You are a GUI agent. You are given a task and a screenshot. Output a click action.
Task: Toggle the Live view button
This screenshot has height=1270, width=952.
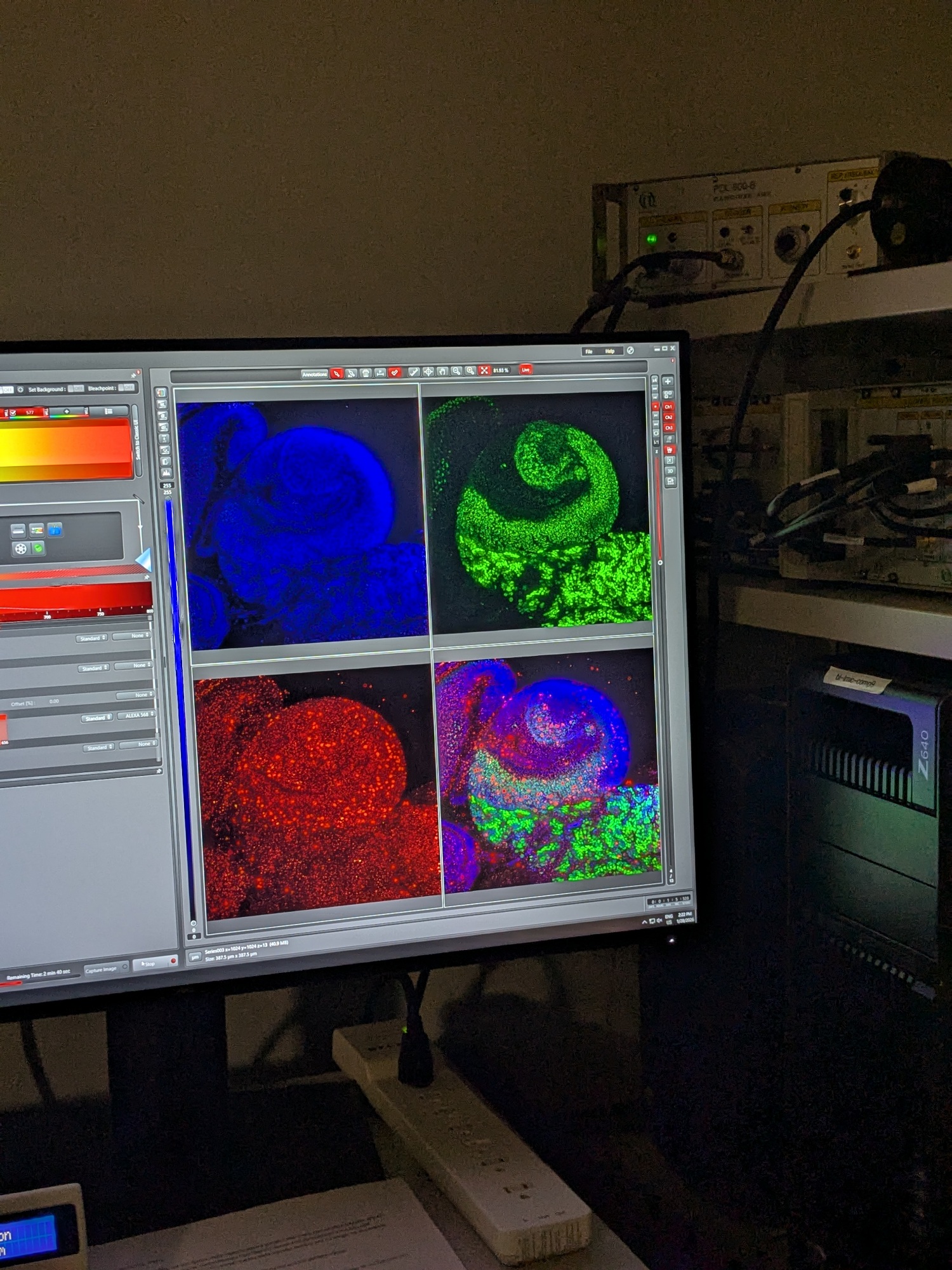tap(526, 369)
